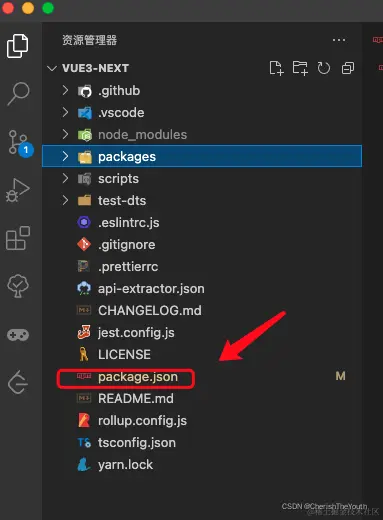This screenshot has height=520, width=383.
Task: Click the rollup icon beside rollup.config.js
Action: [84, 420]
